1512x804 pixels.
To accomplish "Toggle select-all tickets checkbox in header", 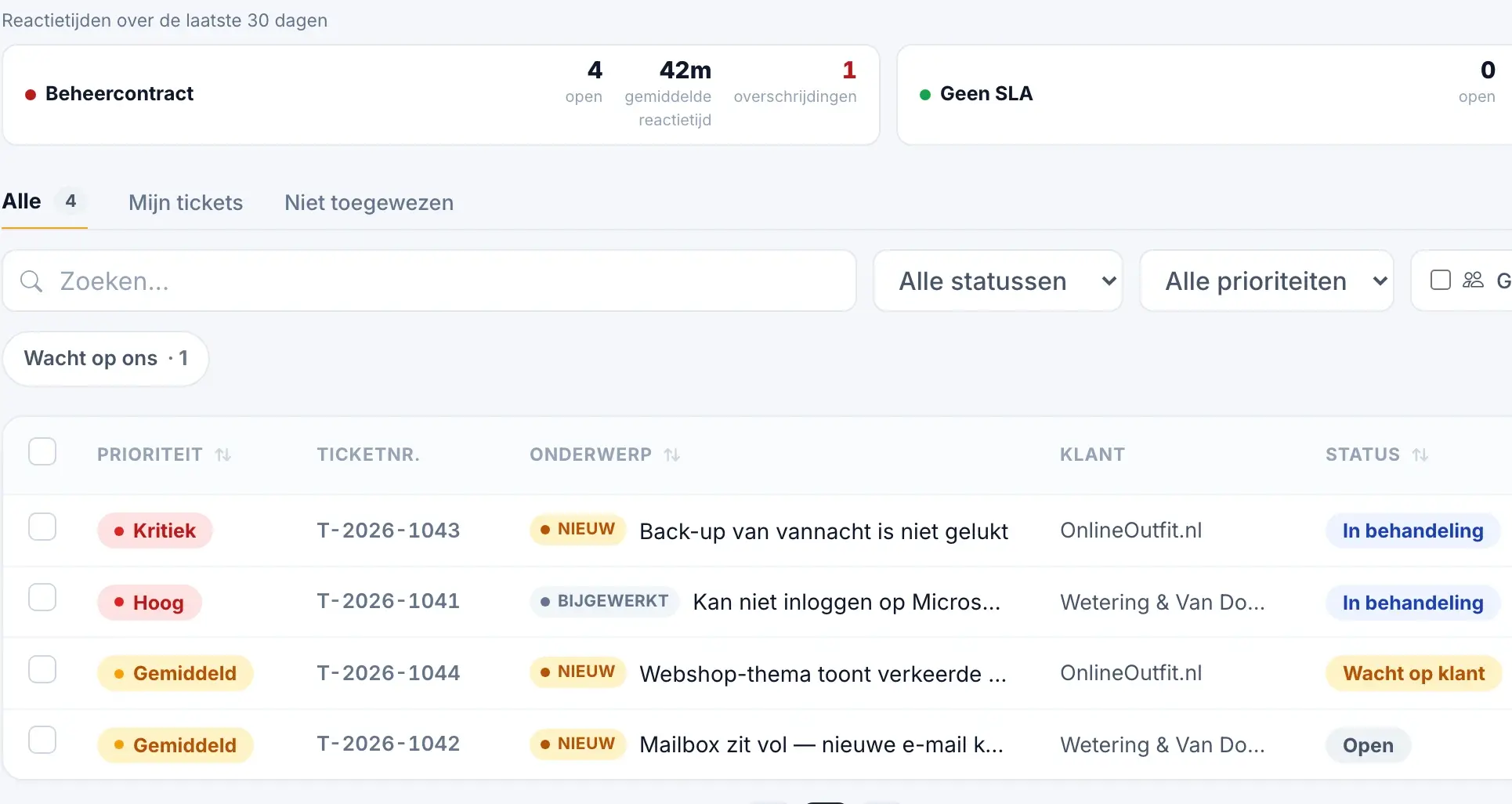I will [x=42, y=452].
